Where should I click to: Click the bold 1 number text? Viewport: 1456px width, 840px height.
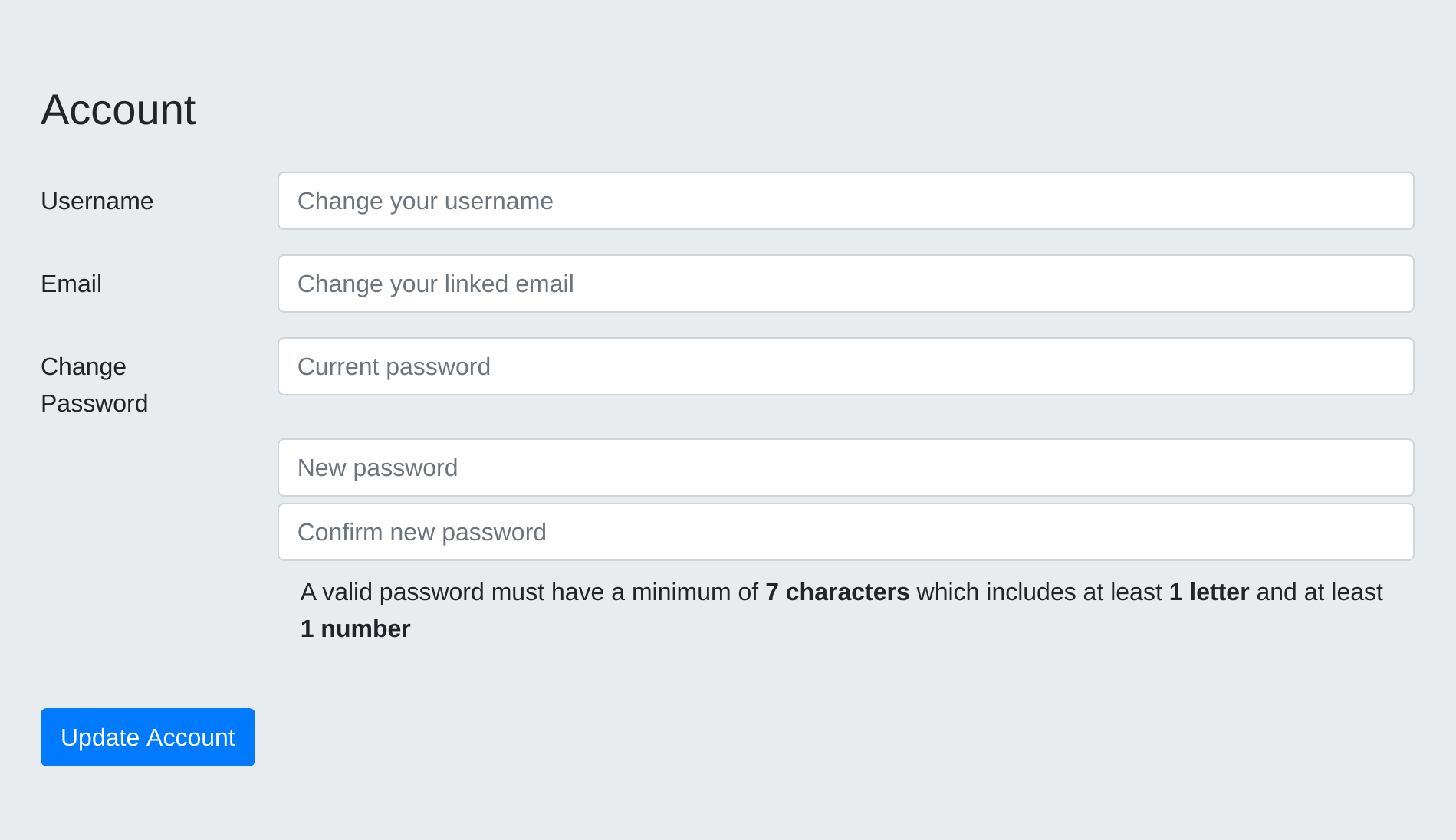tap(354, 628)
